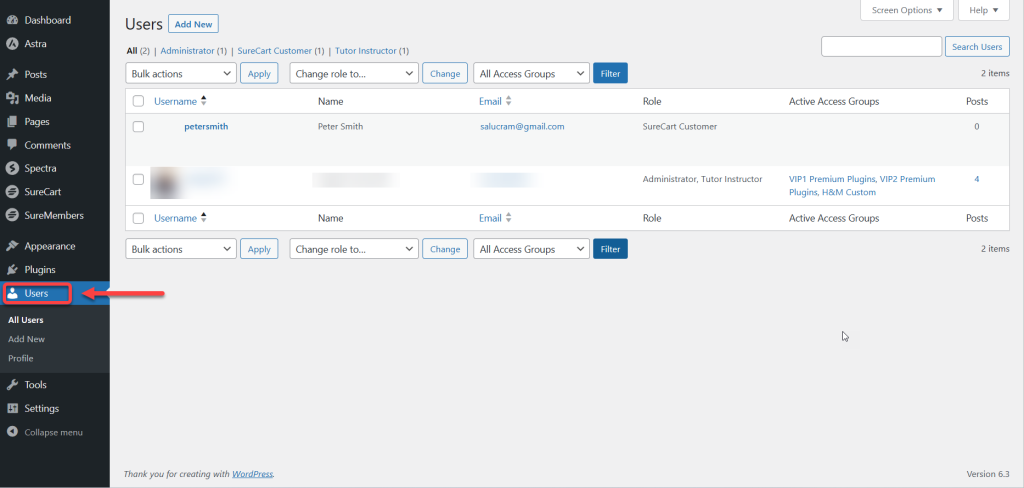The height and width of the screenshot is (488, 1024).
Task: Click the Pages icon in sidebar
Action: 12,122
